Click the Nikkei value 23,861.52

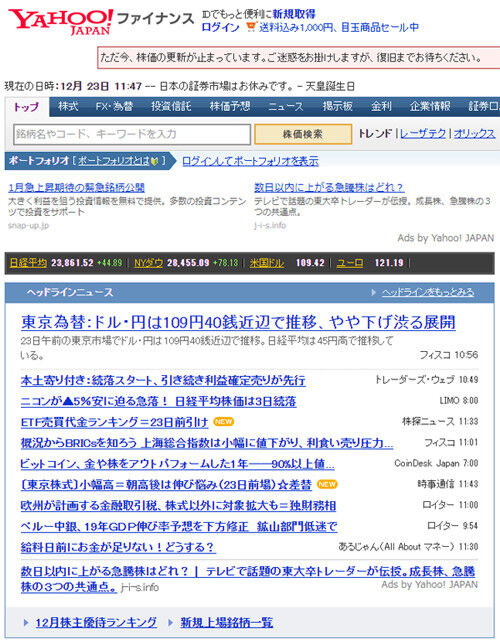click(72, 263)
